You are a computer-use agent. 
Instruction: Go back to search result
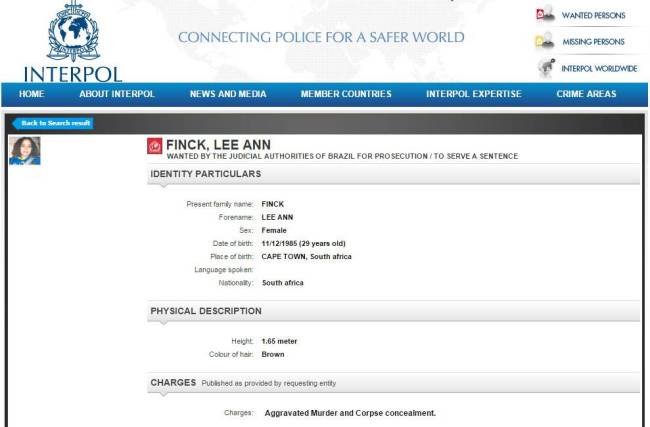click(53, 123)
